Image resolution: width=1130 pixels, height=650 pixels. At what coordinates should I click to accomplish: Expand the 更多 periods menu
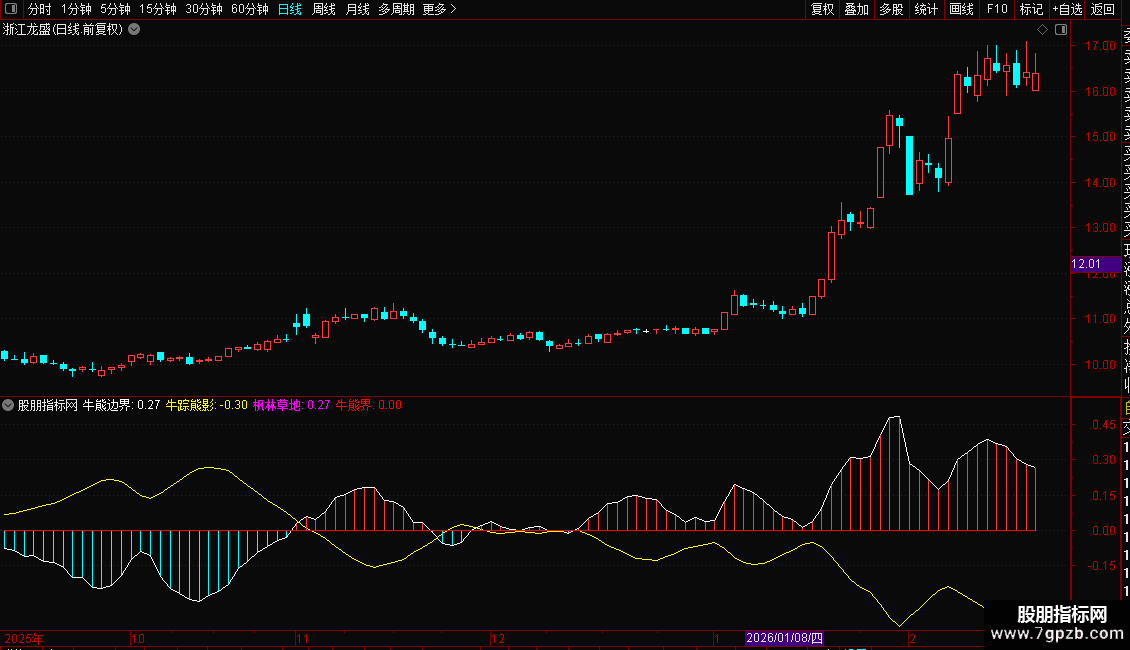440,9
